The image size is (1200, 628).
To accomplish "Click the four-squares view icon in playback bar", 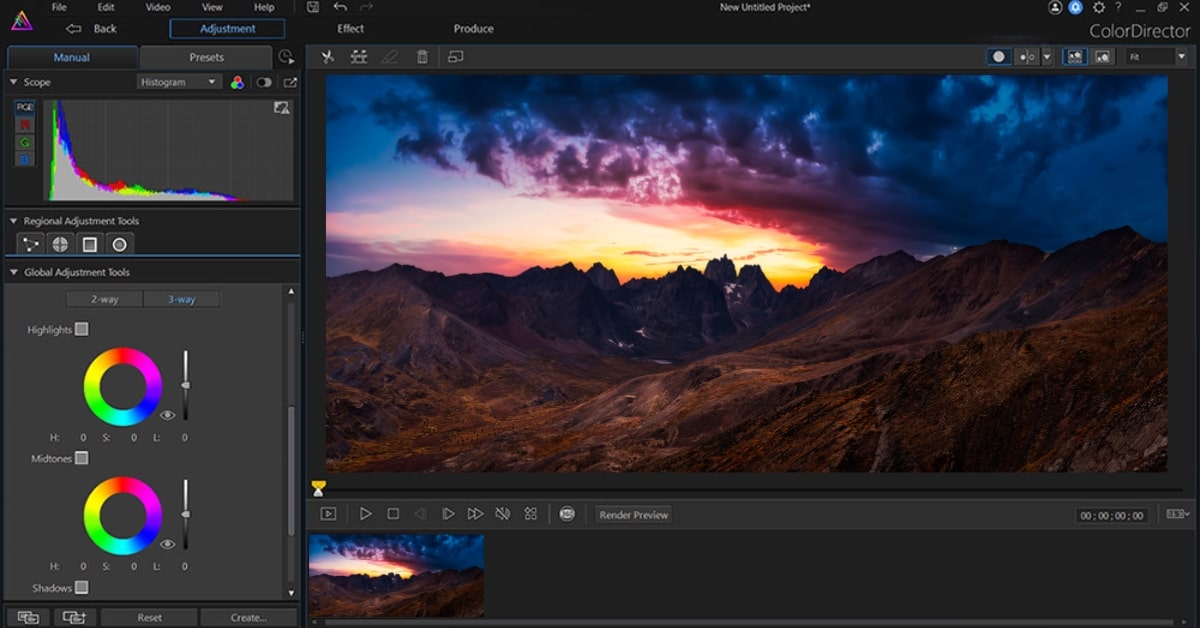I will click(x=531, y=514).
